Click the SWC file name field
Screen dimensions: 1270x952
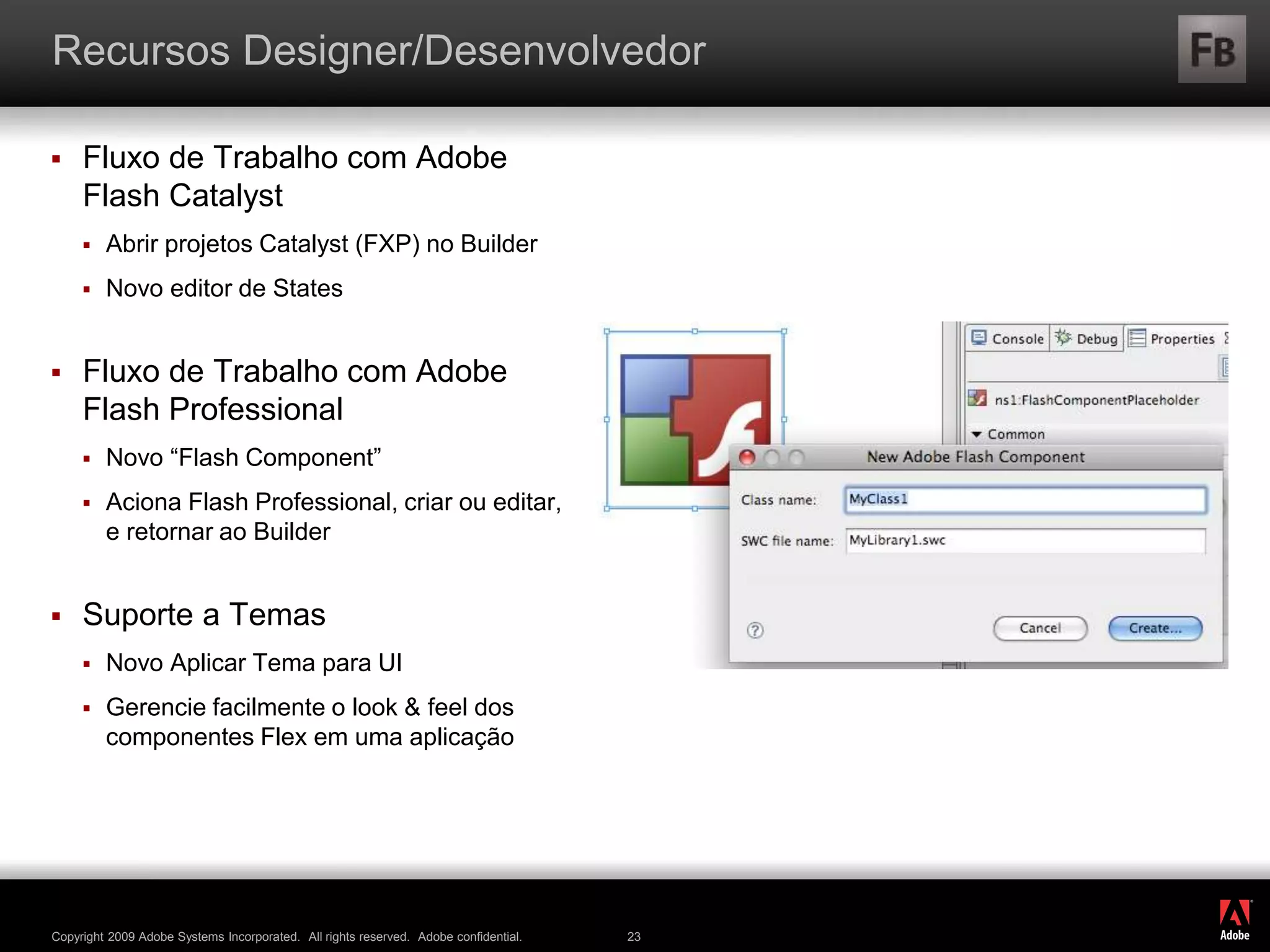[1025, 540]
